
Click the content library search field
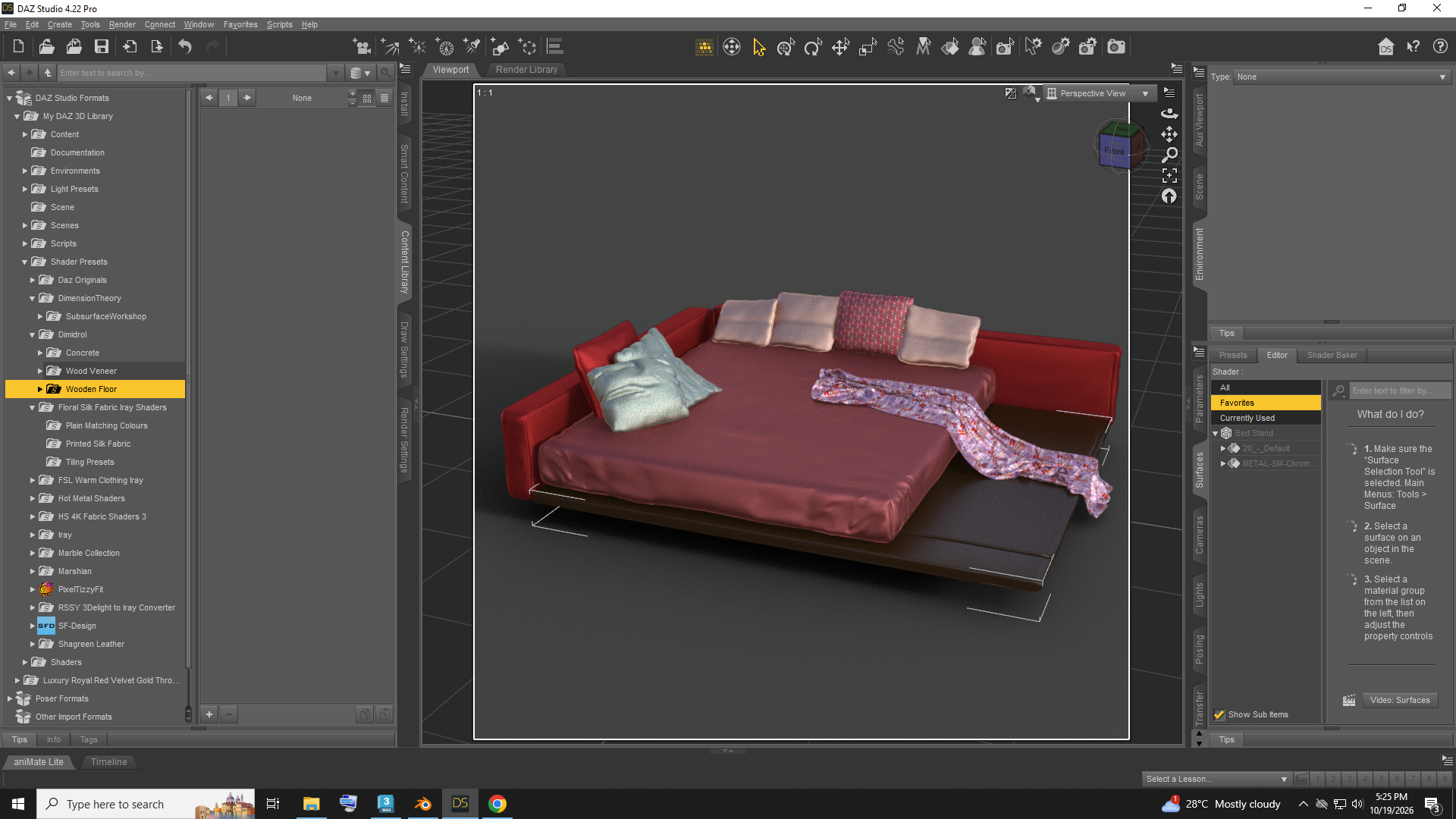(x=192, y=73)
